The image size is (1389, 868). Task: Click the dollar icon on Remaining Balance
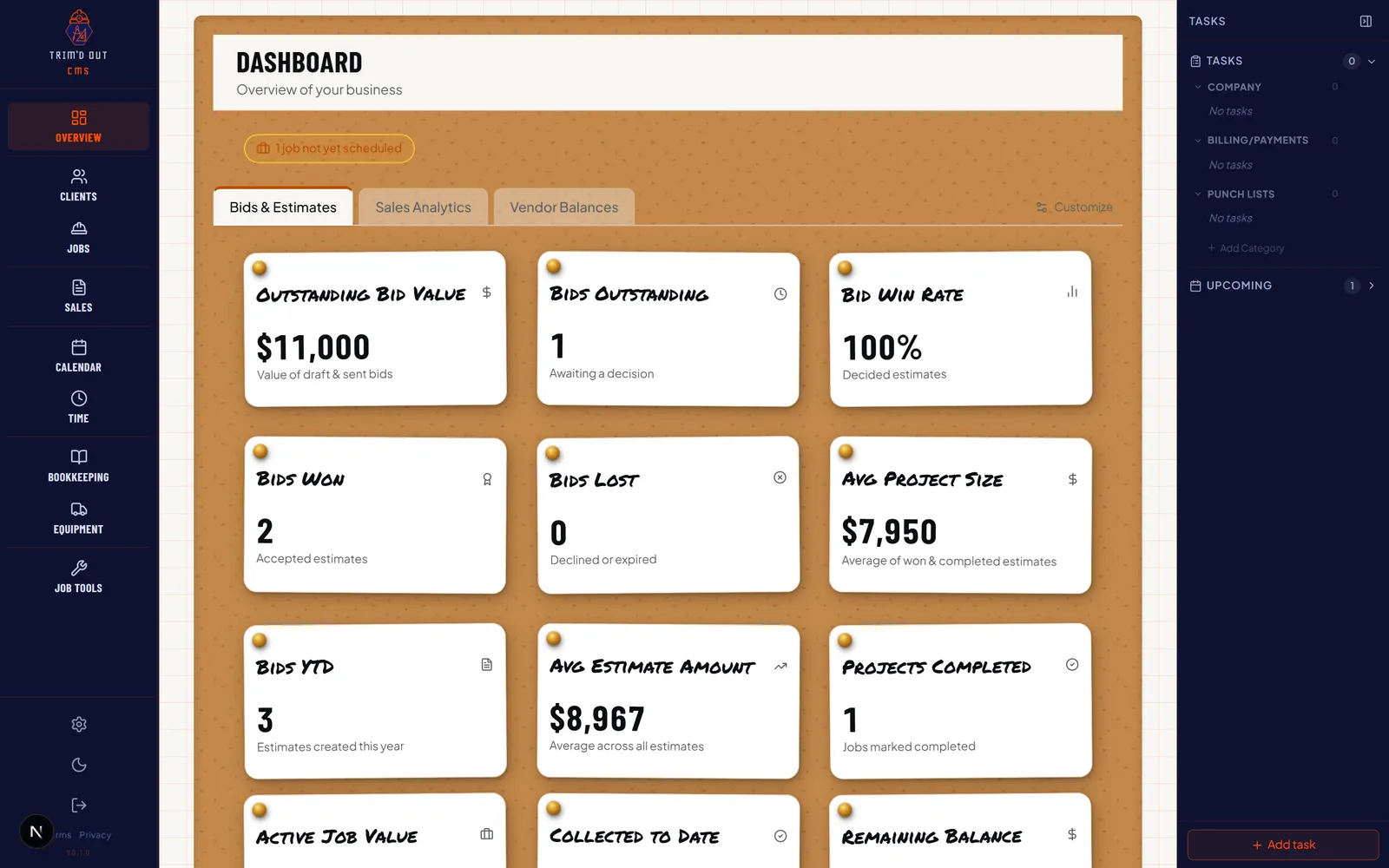(x=1072, y=834)
